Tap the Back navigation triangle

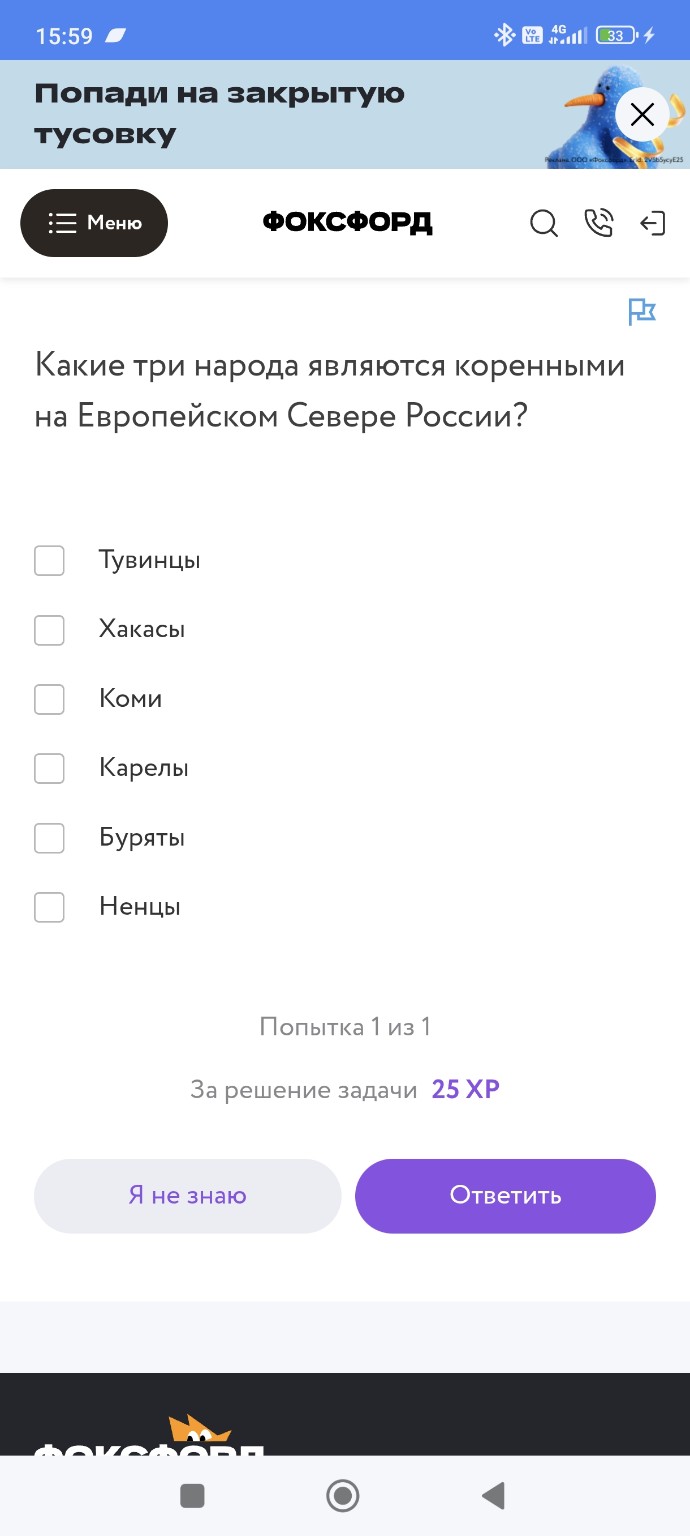tap(492, 1495)
